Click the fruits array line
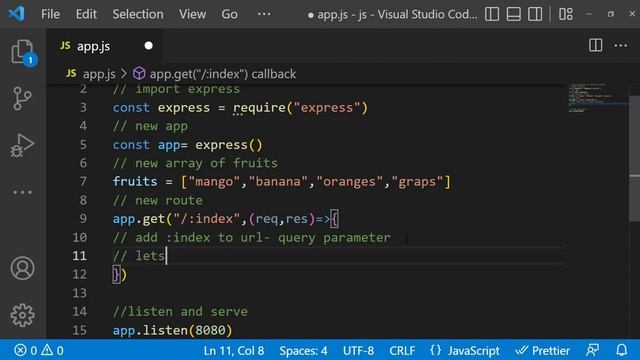The height and width of the screenshot is (360, 640). (x=282, y=182)
